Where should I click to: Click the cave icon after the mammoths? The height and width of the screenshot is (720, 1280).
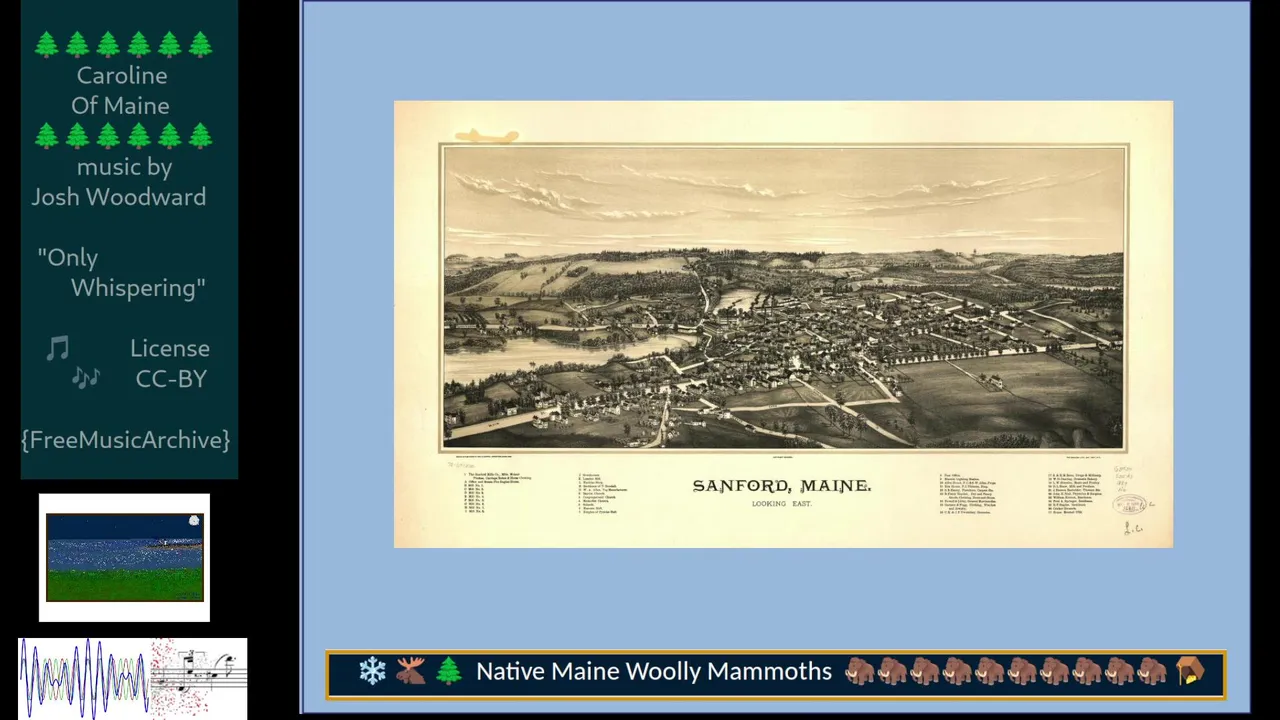point(1190,671)
